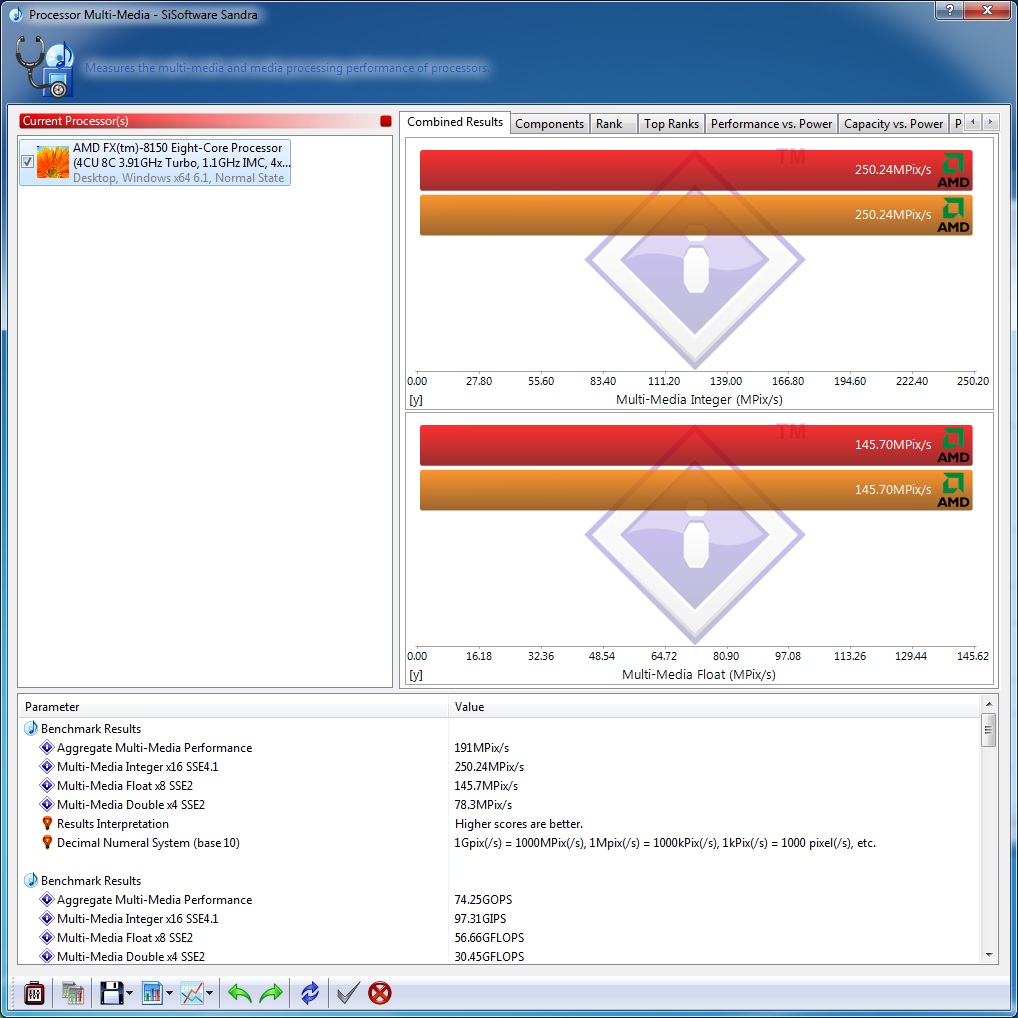Click the Value column header
The width and height of the screenshot is (1018, 1018).
(714, 706)
